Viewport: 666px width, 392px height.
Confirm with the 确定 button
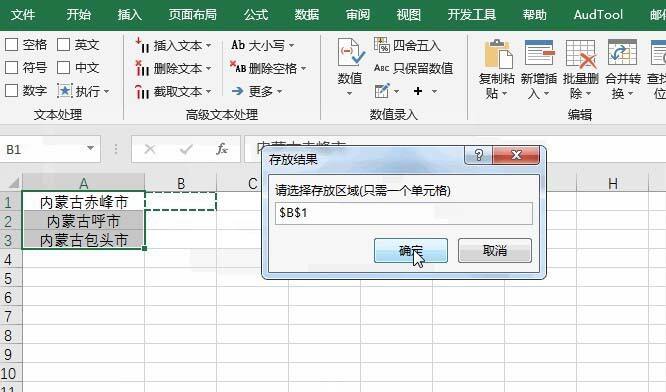tap(411, 251)
